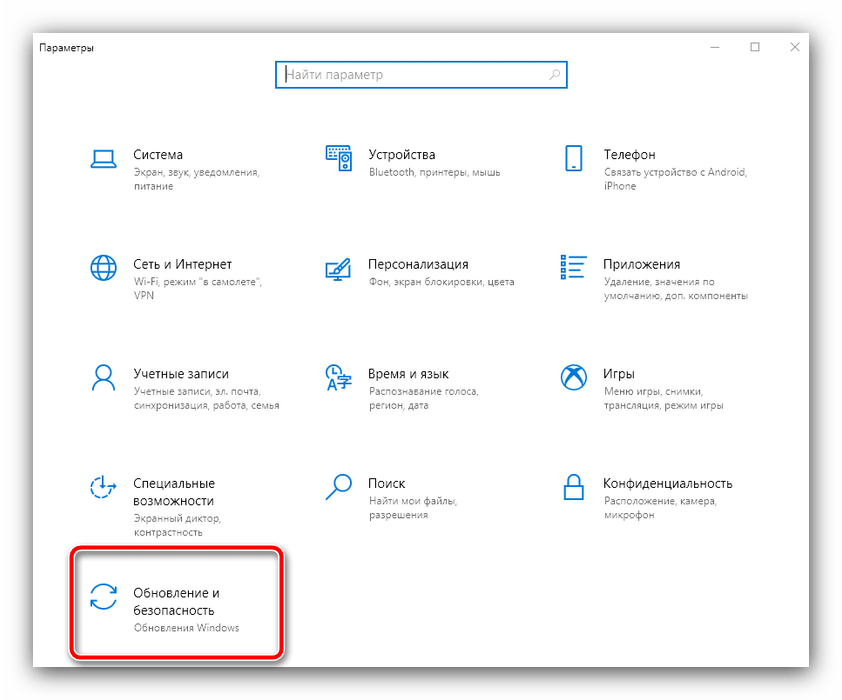The width and height of the screenshot is (842, 700).
Task: Click text 'Расположение, камера, микрофон'
Action: coord(660,508)
